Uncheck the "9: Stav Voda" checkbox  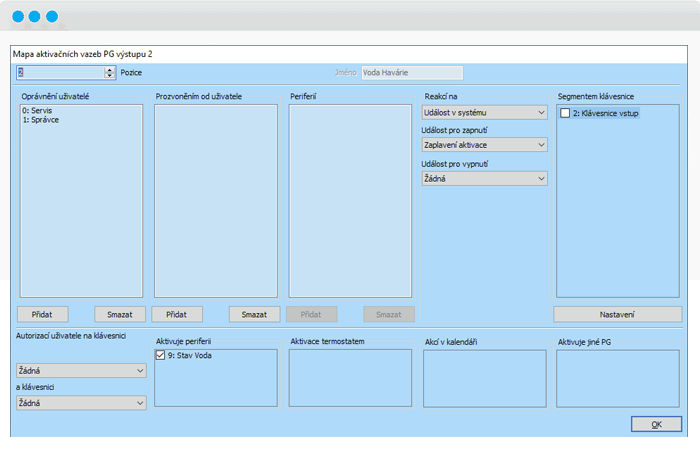pos(162,355)
